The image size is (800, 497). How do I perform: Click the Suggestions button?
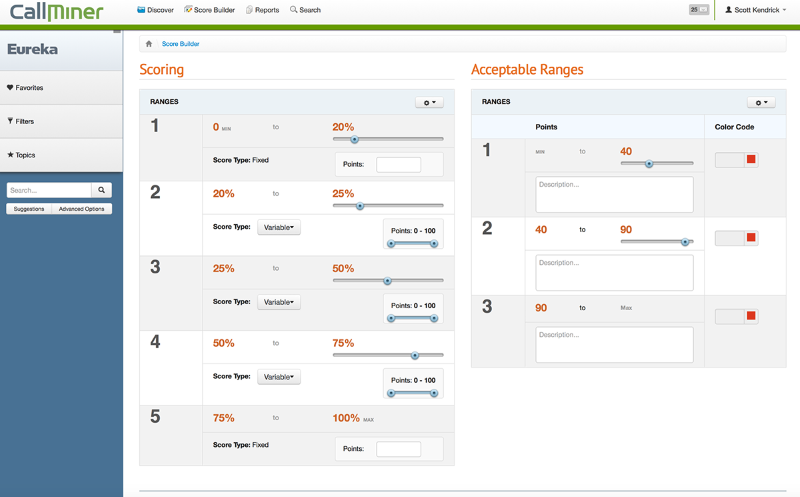[x=28, y=209]
